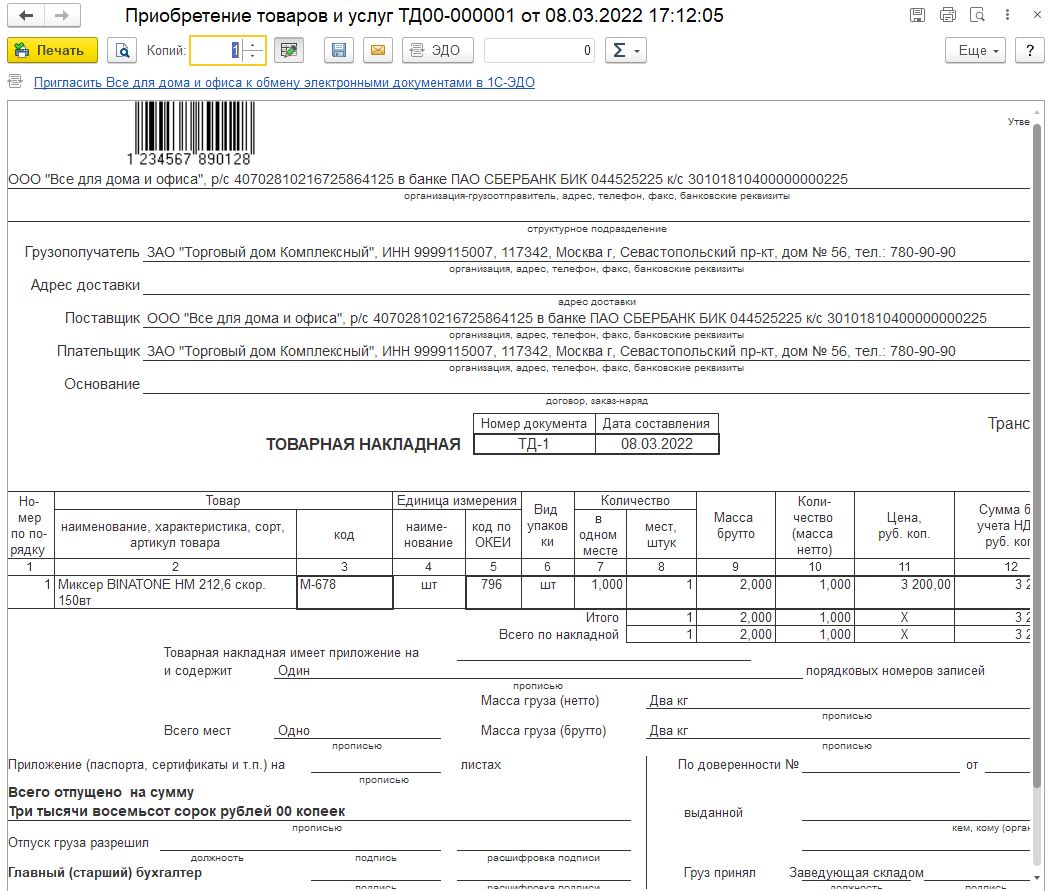Follow the invite to 1С-ЭДО exchange link
Image resolution: width=1048 pixels, height=891 pixels.
tap(284, 82)
